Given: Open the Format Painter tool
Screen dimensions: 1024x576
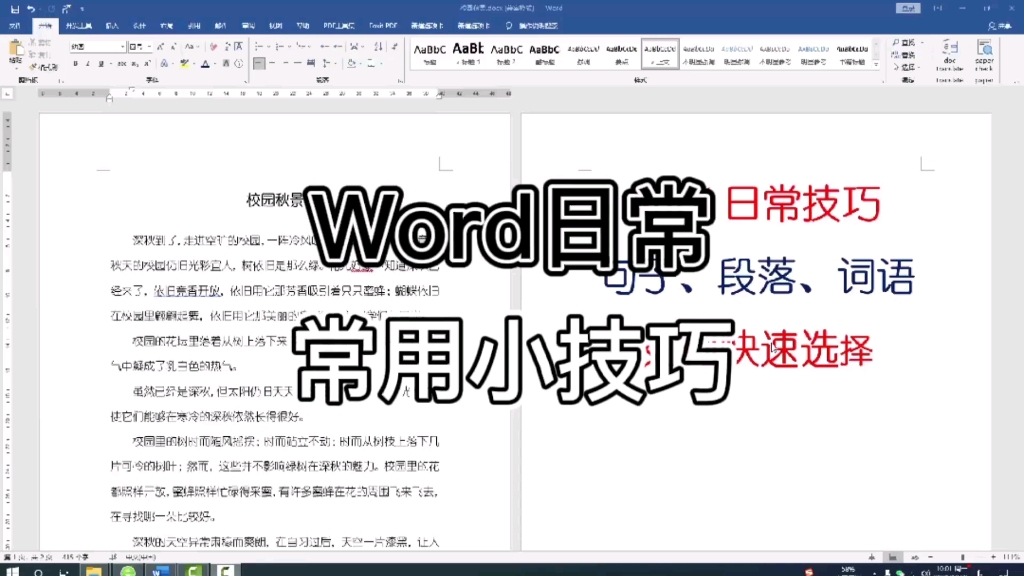Looking at the screenshot, I should 33,66.
